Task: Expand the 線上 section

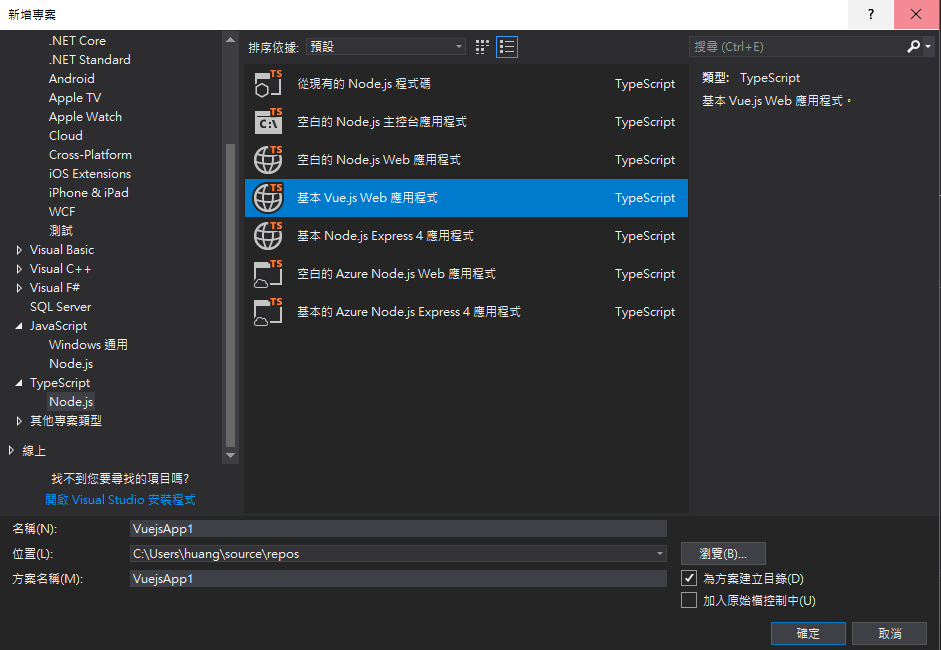Action: point(11,450)
